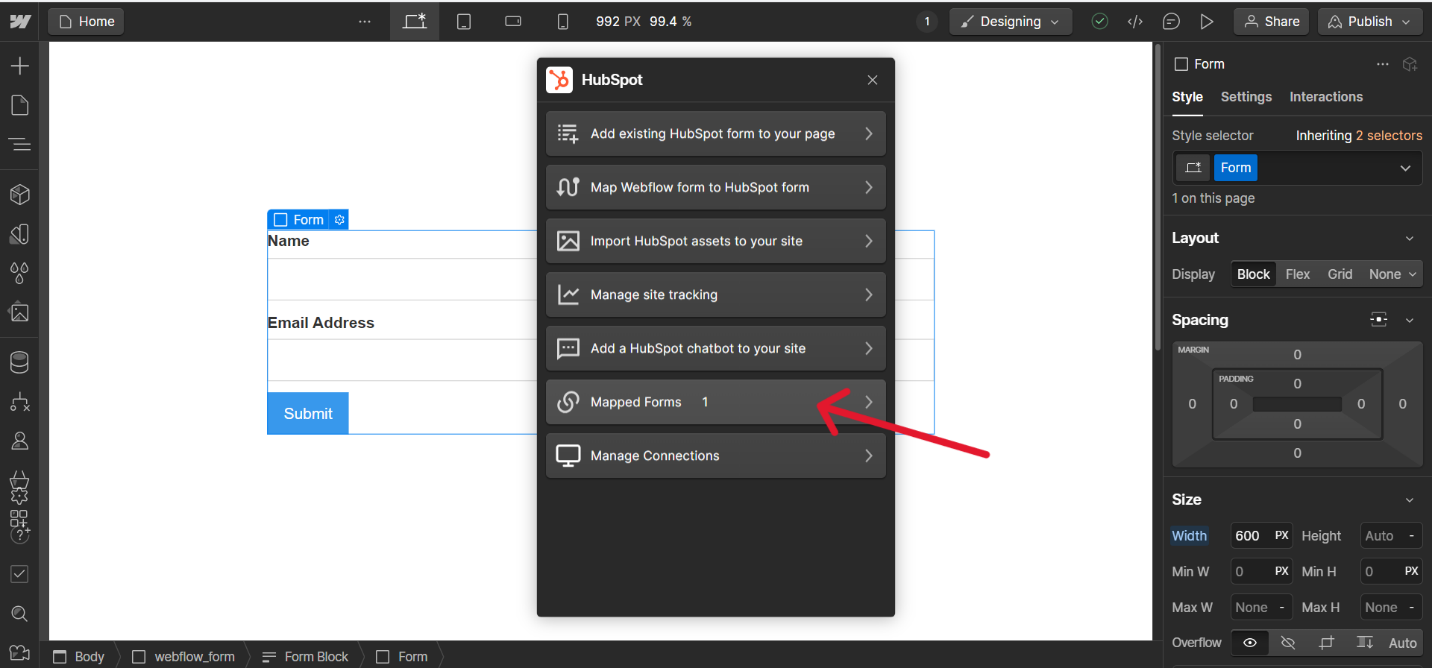1432x668 pixels.
Task: Set overflow to Auto
Action: point(1403,643)
